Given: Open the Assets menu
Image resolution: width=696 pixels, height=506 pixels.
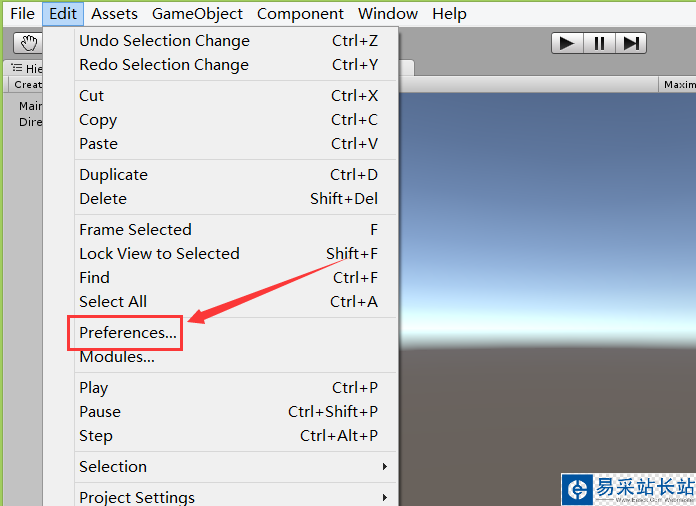Looking at the screenshot, I should point(114,14).
